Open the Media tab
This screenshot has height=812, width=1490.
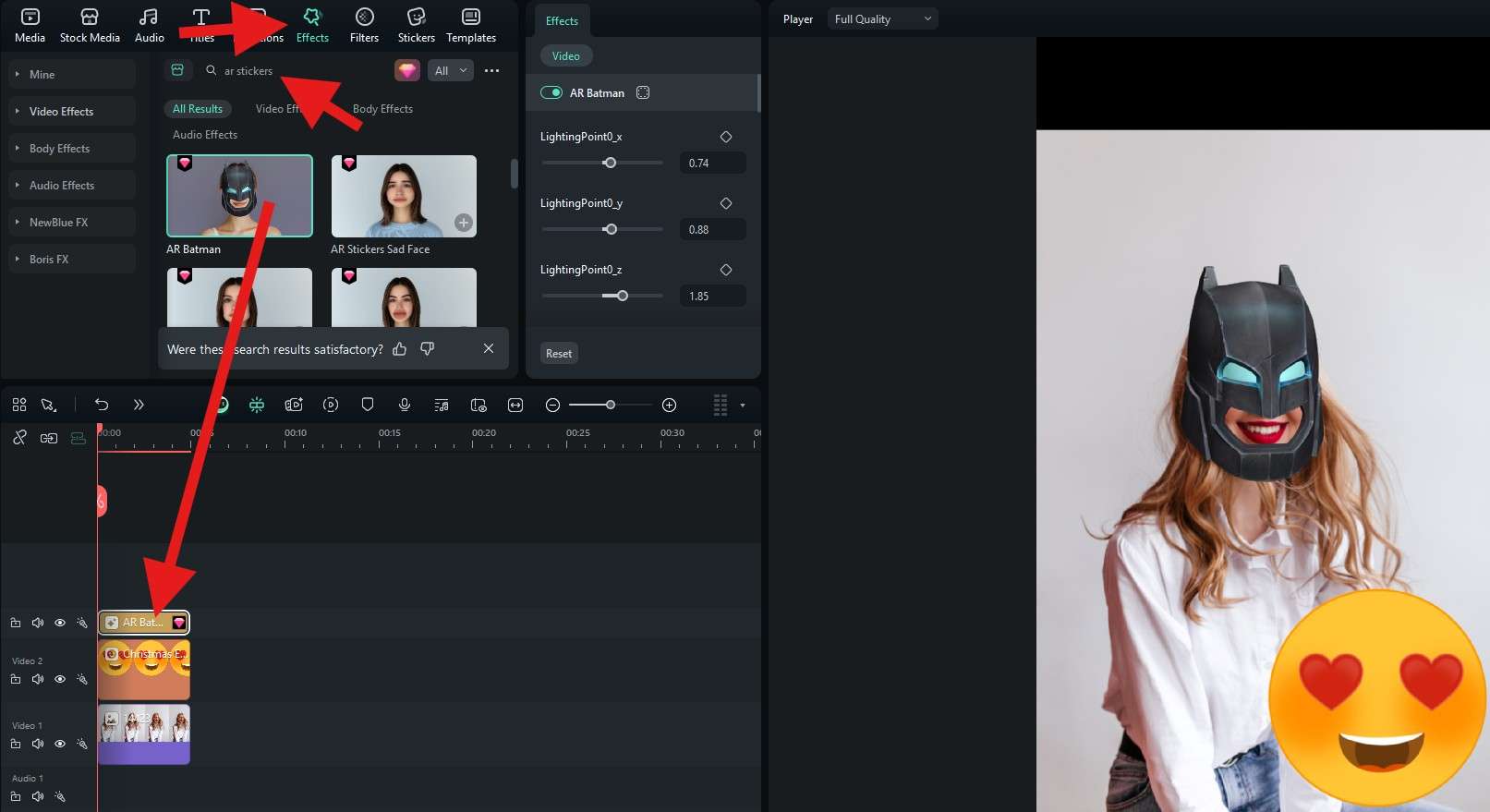tap(30, 26)
